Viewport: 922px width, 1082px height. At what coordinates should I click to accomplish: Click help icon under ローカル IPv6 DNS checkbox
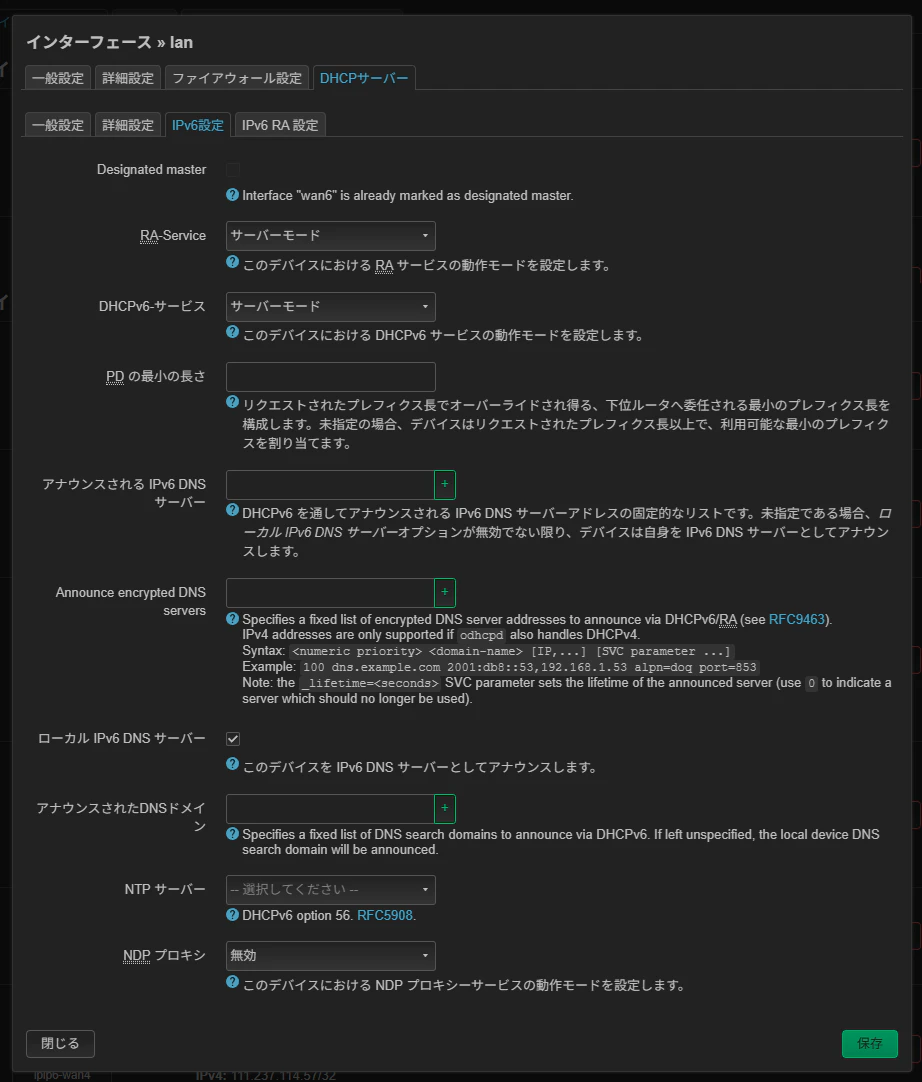click(x=233, y=764)
